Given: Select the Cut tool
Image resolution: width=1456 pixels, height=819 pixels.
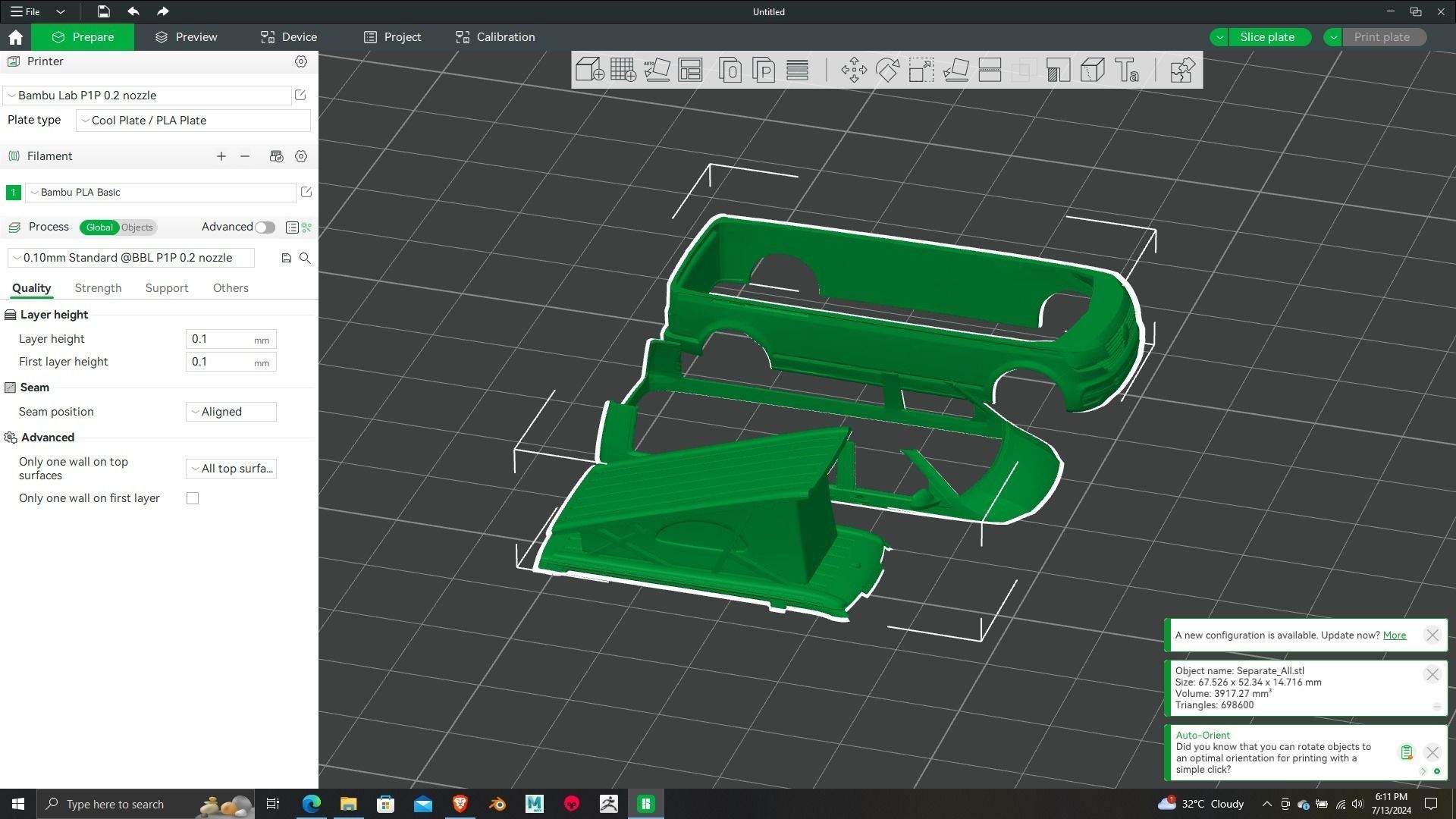Looking at the screenshot, I should coord(990,70).
